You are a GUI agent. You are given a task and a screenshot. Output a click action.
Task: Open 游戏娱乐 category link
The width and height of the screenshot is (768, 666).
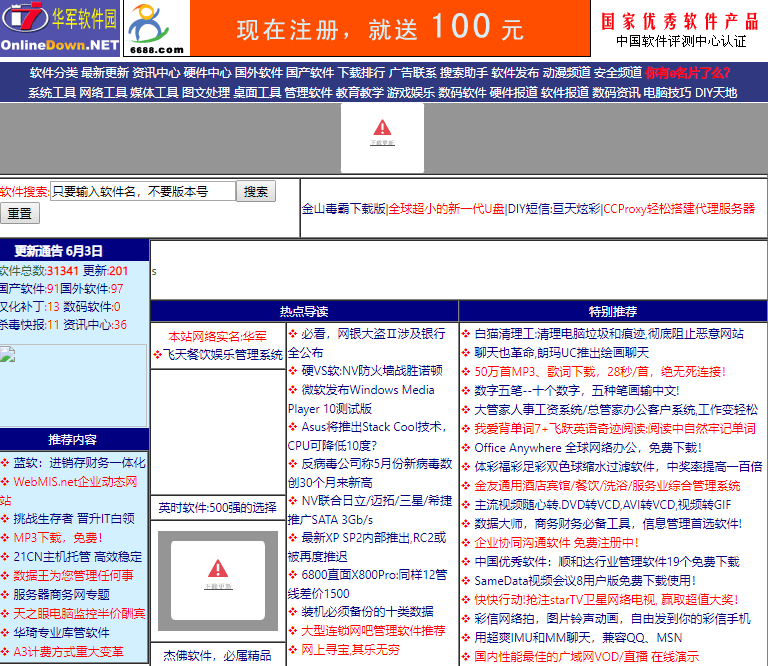pyautogui.click(x=410, y=93)
